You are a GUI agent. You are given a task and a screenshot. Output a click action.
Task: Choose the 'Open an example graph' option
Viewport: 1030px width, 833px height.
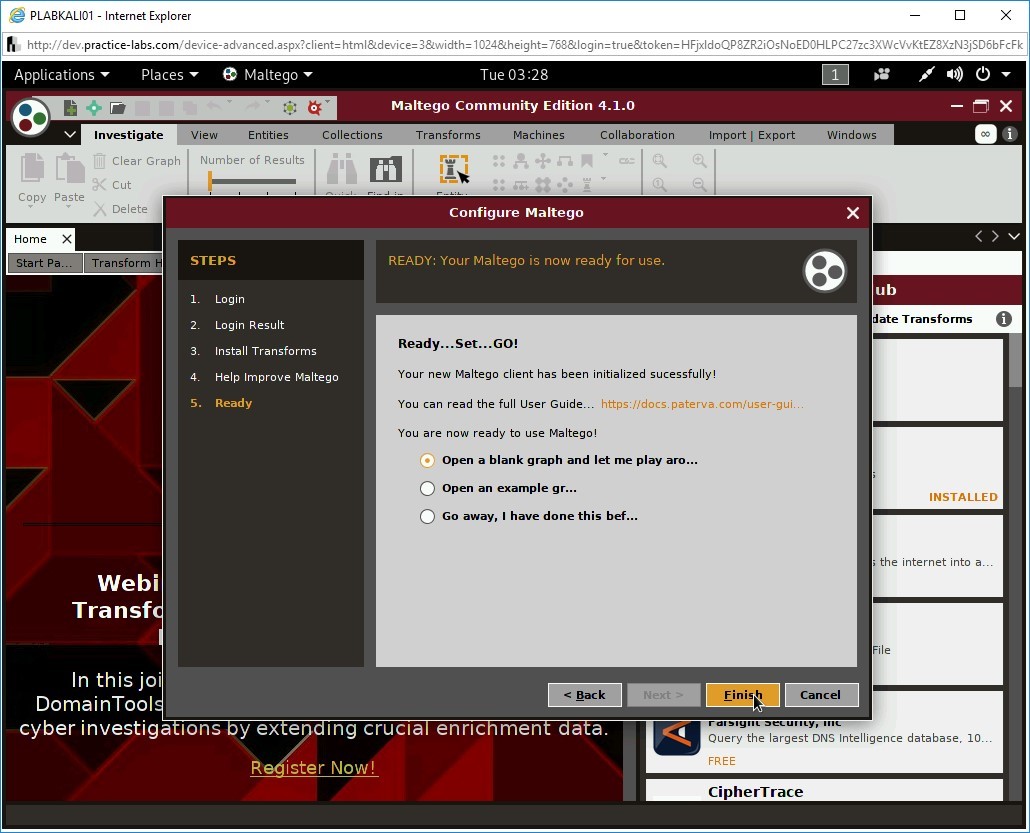tap(427, 488)
